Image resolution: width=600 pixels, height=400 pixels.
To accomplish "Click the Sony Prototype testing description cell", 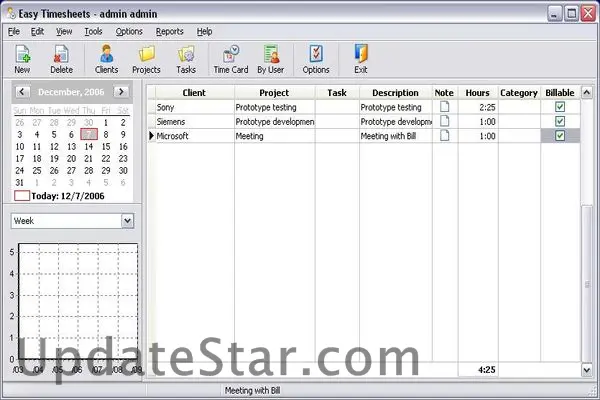I will point(396,107).
